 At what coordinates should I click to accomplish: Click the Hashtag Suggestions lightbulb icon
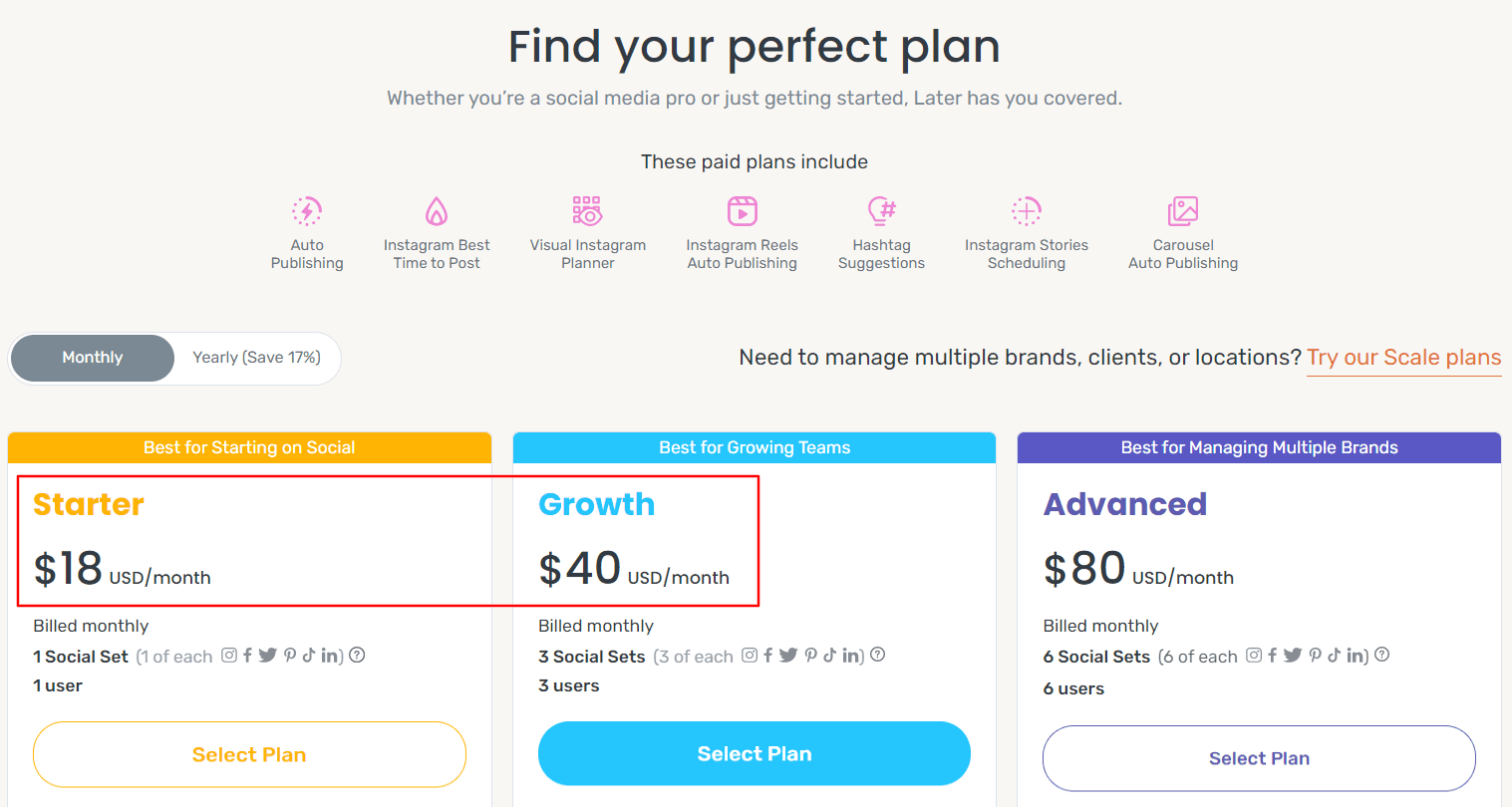pyautogui.click(x=882, y=211)
